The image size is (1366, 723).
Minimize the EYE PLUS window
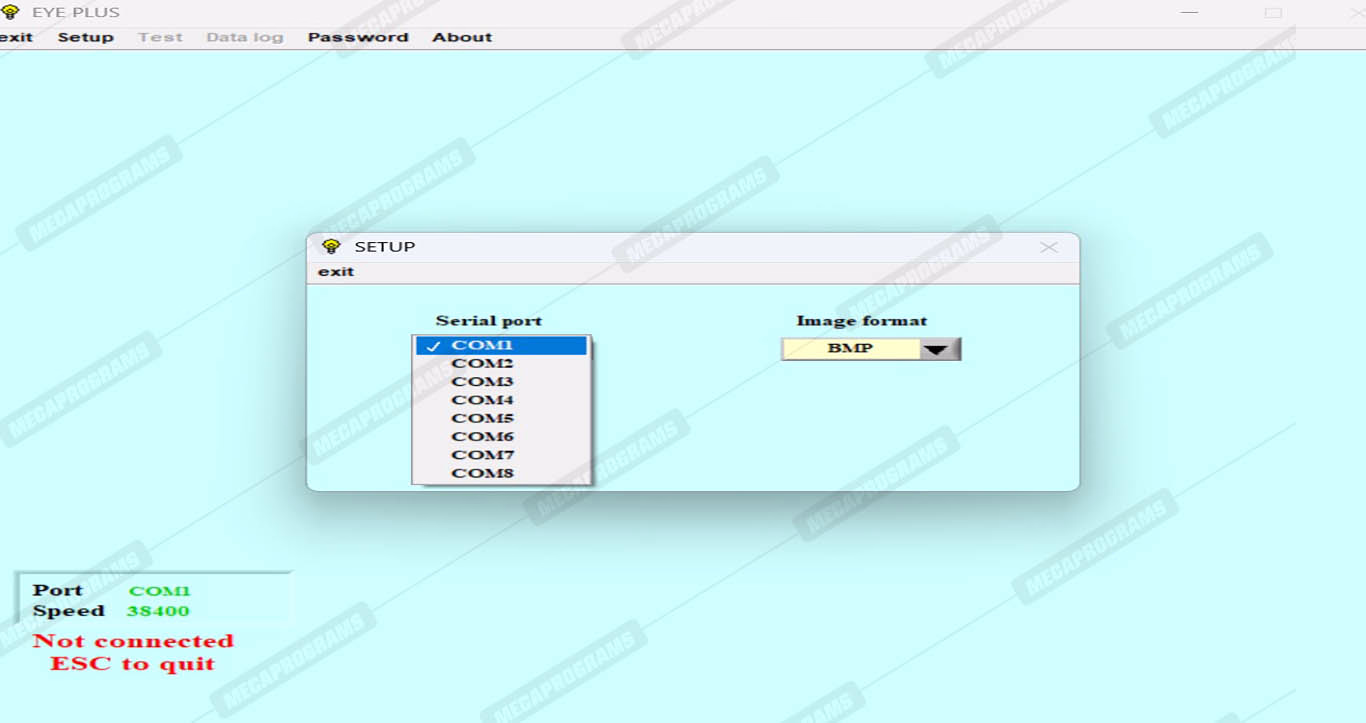[1189, 13]
